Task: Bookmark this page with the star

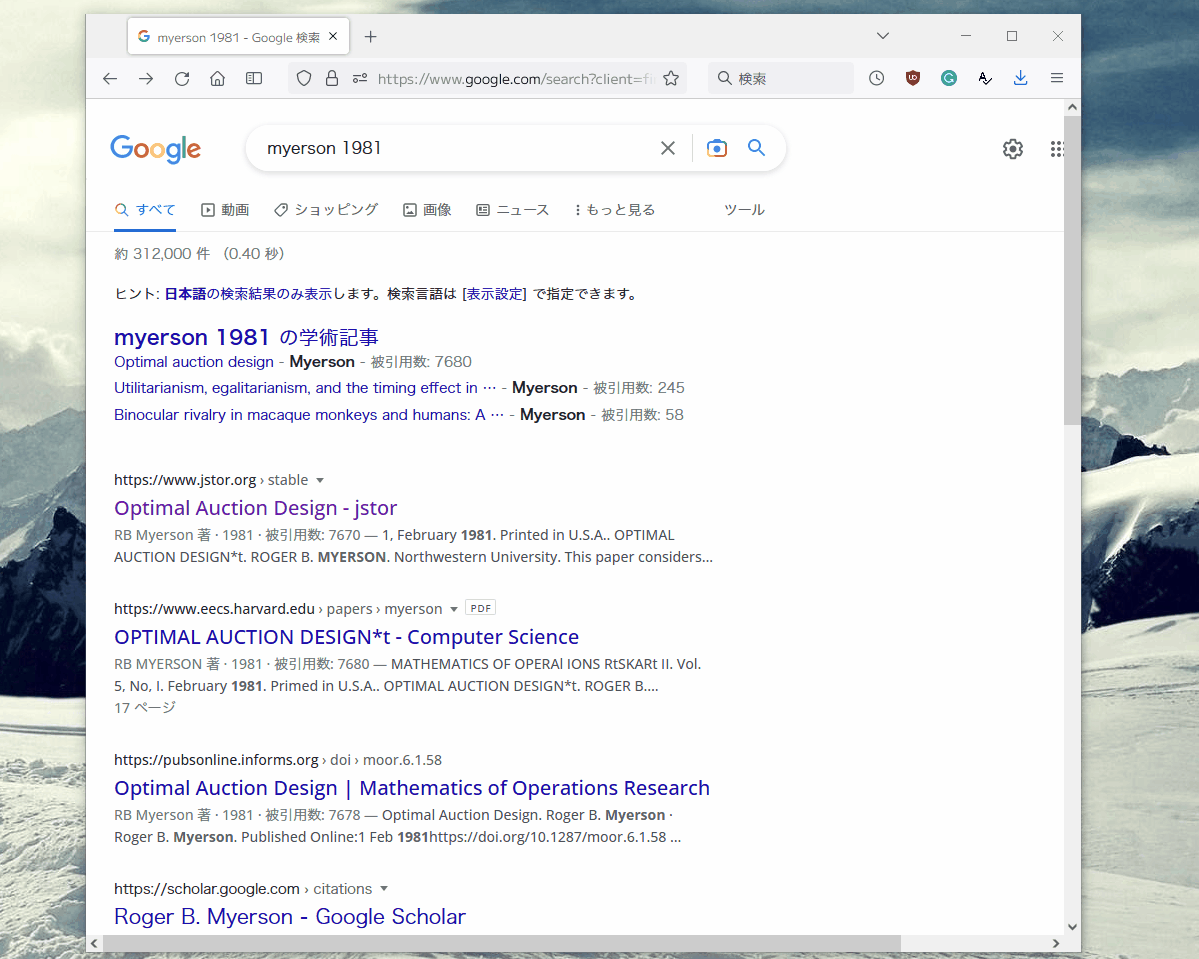Action: pos(671,79)
